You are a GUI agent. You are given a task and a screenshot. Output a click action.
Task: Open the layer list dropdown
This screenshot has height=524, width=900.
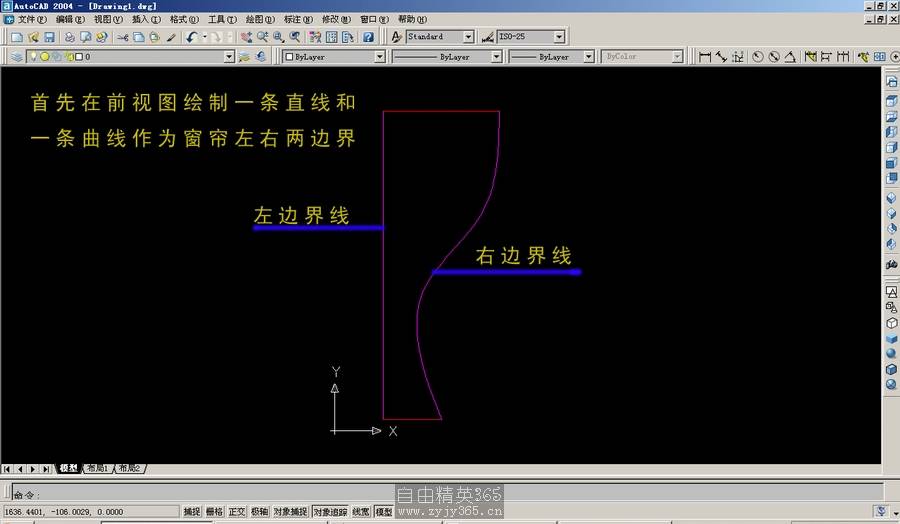pyautogui.click(x=229, y=57)
